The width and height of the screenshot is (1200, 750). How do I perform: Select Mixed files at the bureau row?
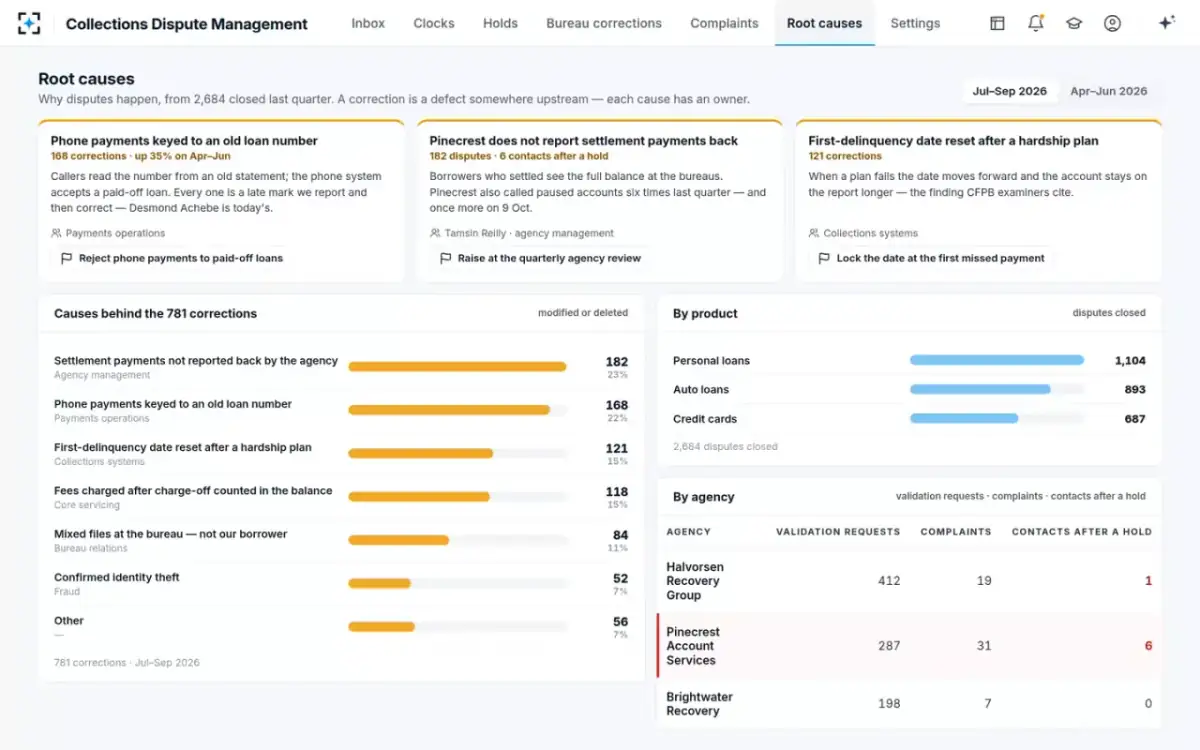(x=341, y=540)
